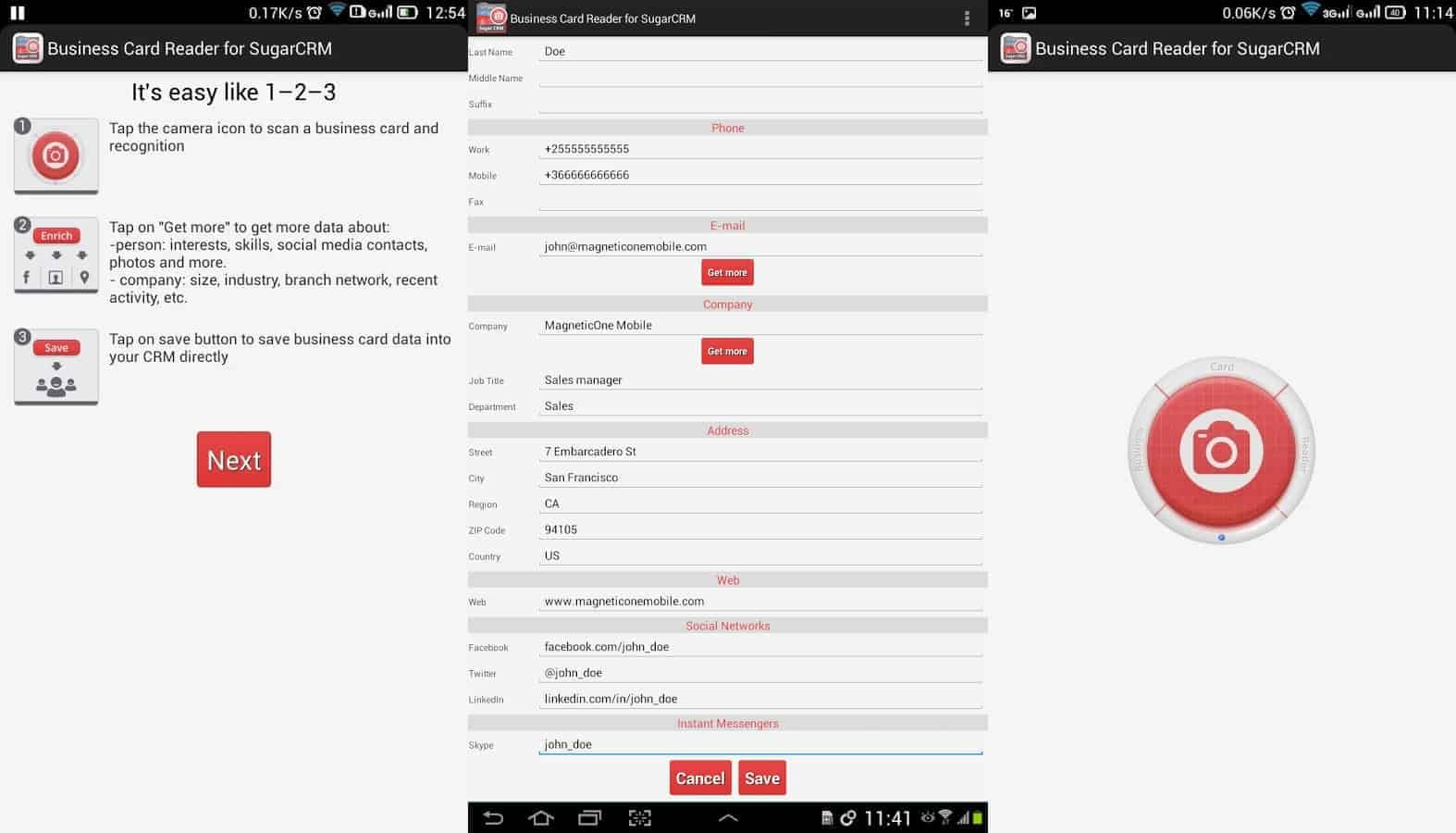
Task: Tap the empty Suffix field
Action: click(760, 104)
